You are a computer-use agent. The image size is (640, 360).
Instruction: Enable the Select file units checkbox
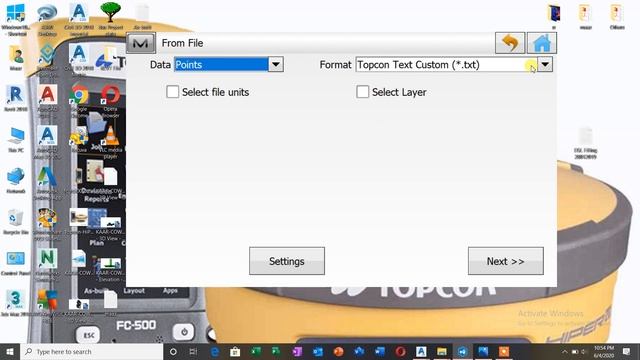[172, 92]
